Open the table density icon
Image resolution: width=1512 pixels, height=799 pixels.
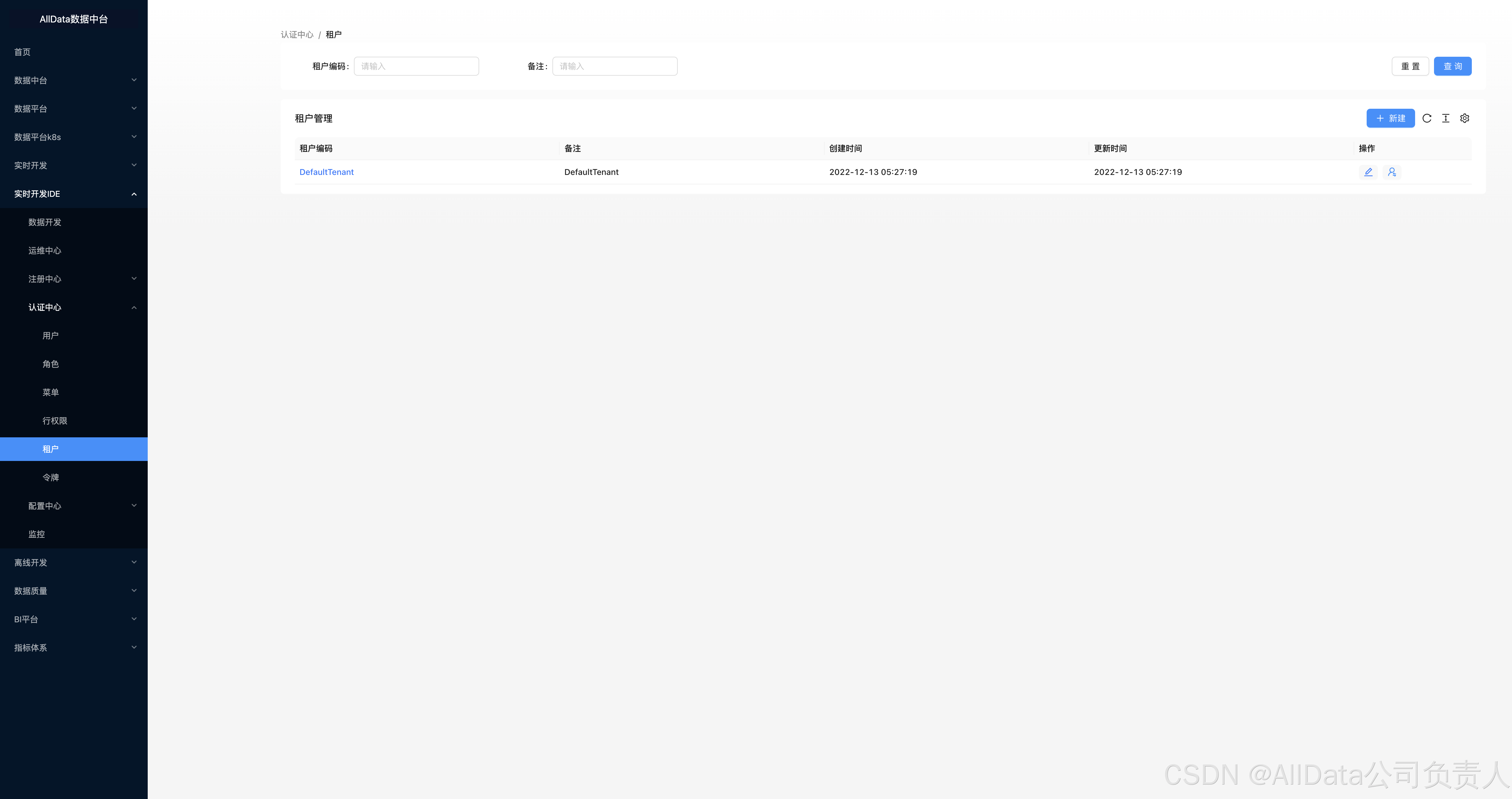[1446, 118]
